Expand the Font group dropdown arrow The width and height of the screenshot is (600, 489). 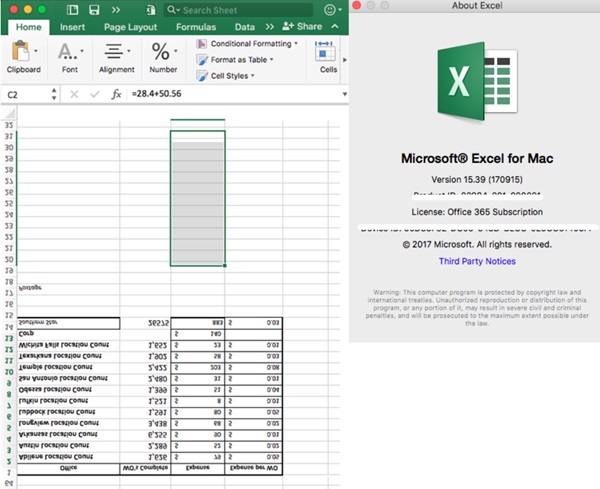pyautogui.click(x=82, y=51)
